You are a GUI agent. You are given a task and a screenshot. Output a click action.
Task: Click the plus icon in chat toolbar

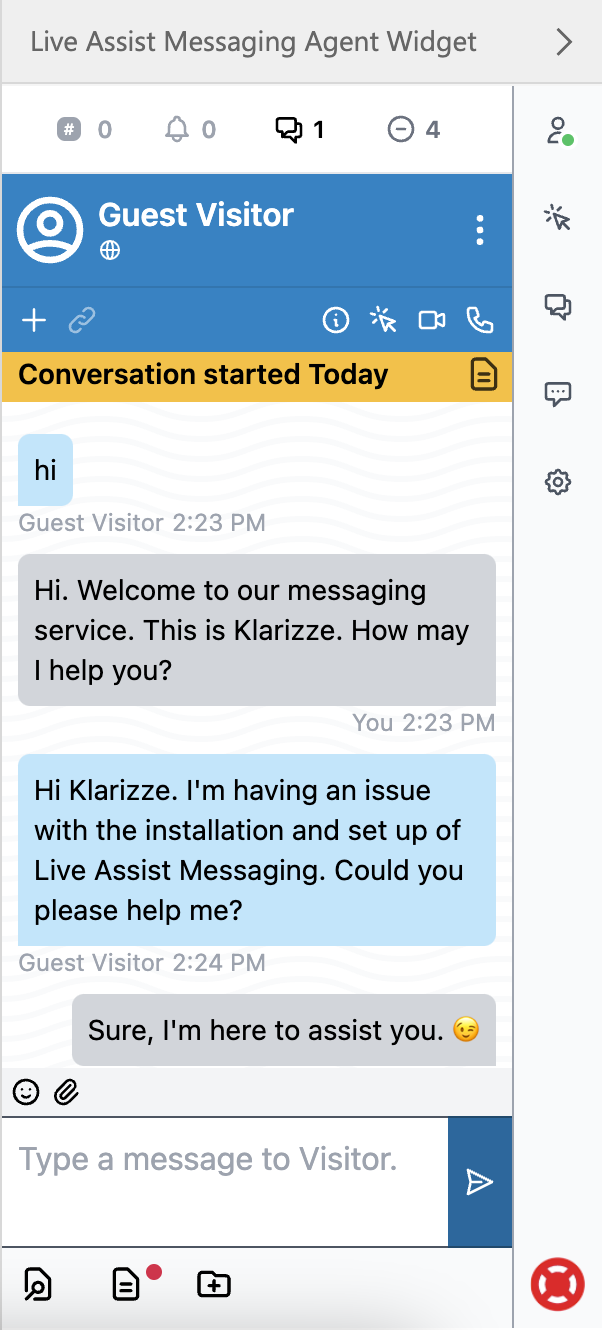pyautogui.click(x=35, y=320)
